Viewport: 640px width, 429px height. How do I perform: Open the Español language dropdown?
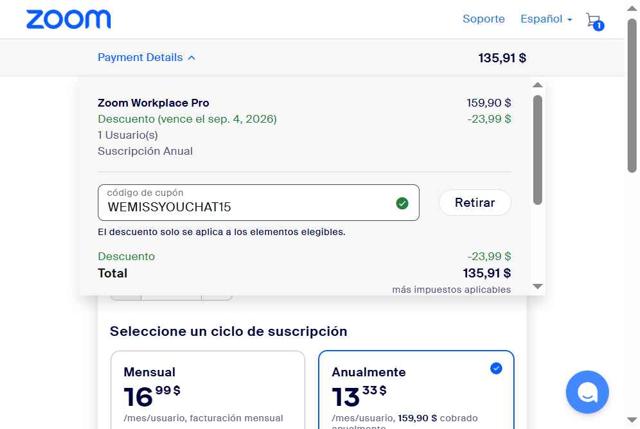(546, 19)
